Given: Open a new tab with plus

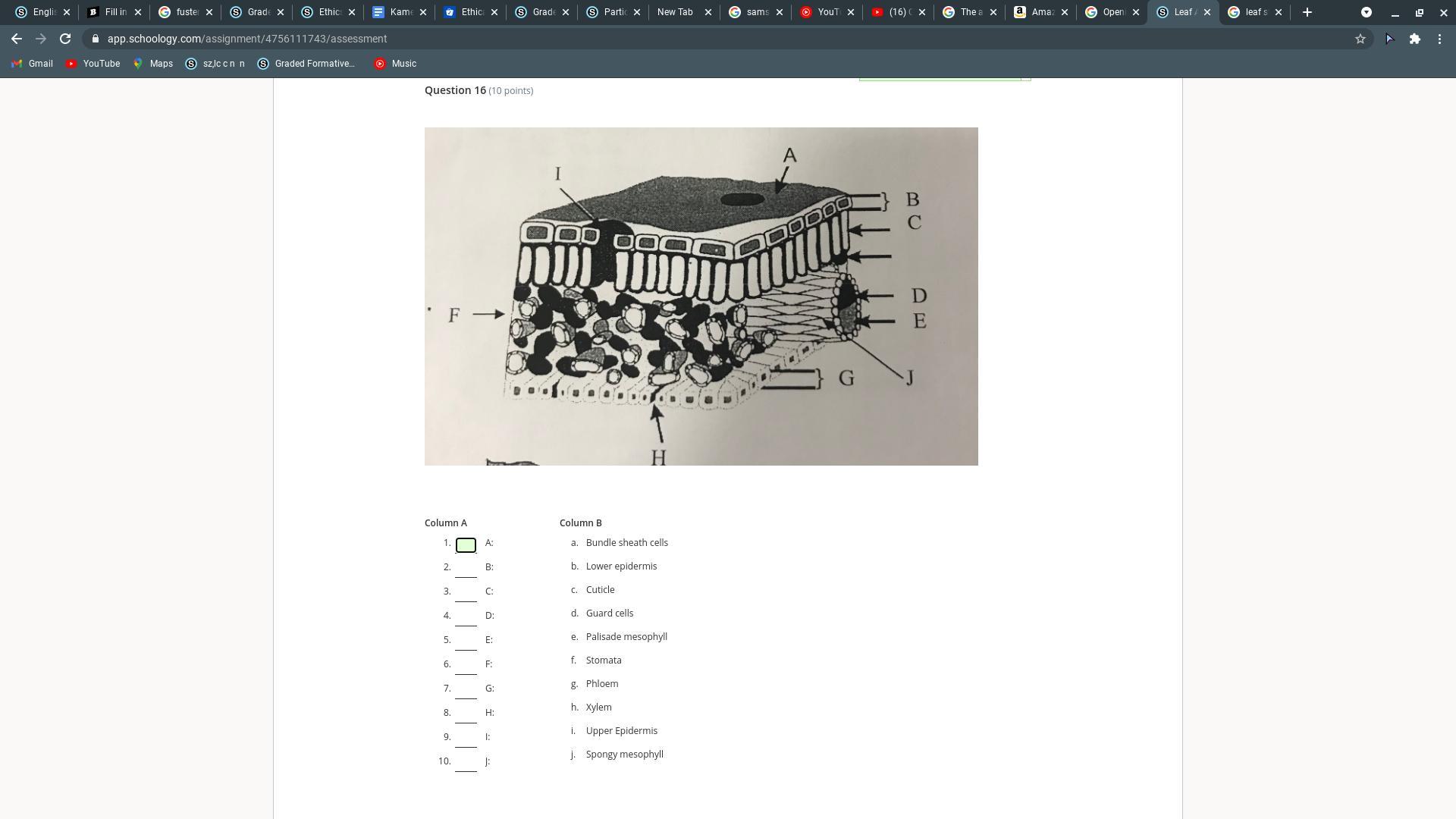Looking at the screenshot, I should (1307, 12).
